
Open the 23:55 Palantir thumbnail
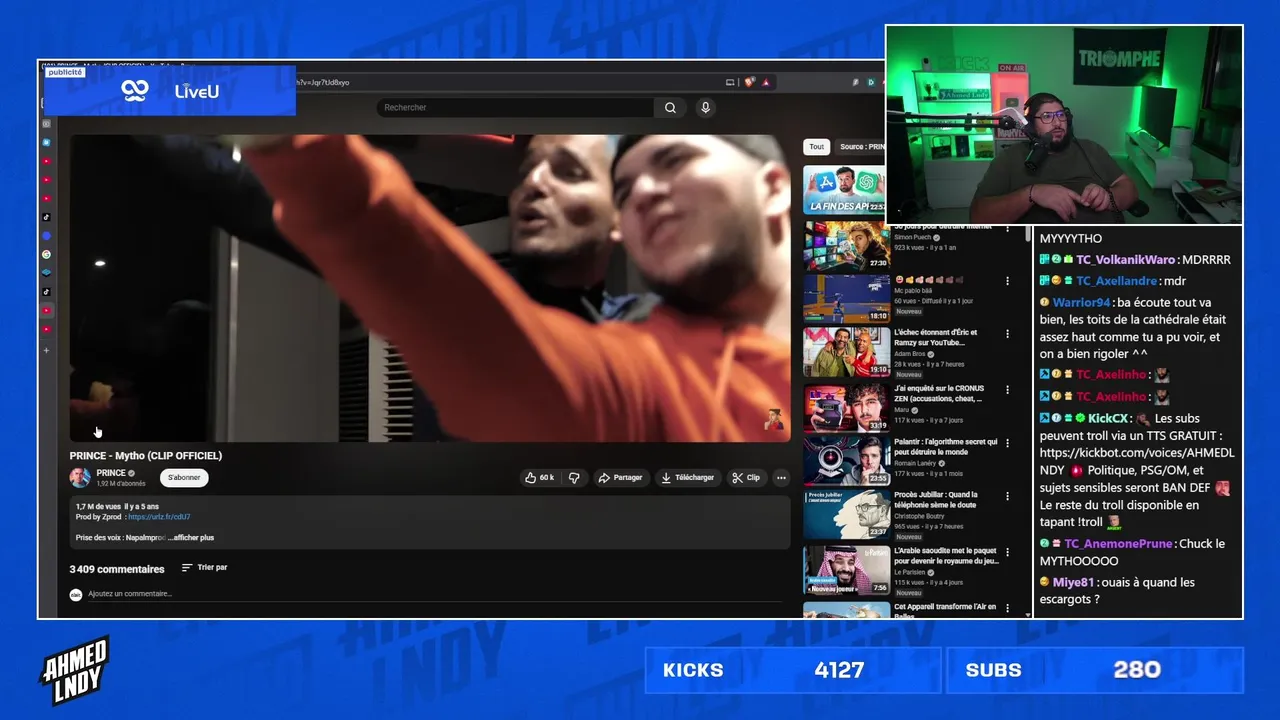pos(847,460)
